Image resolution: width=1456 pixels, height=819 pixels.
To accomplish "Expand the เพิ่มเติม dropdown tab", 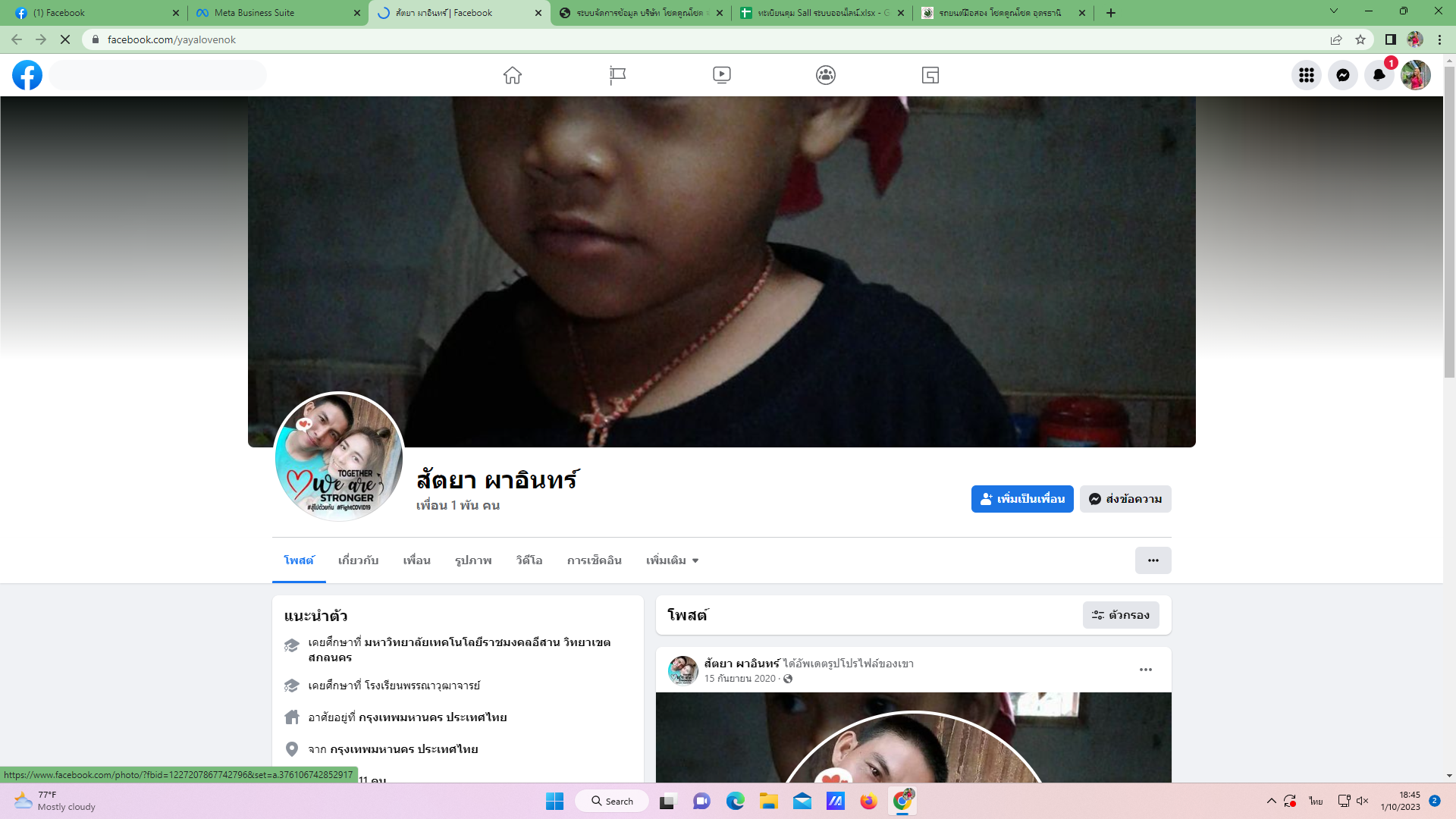I will click(672, 560).
